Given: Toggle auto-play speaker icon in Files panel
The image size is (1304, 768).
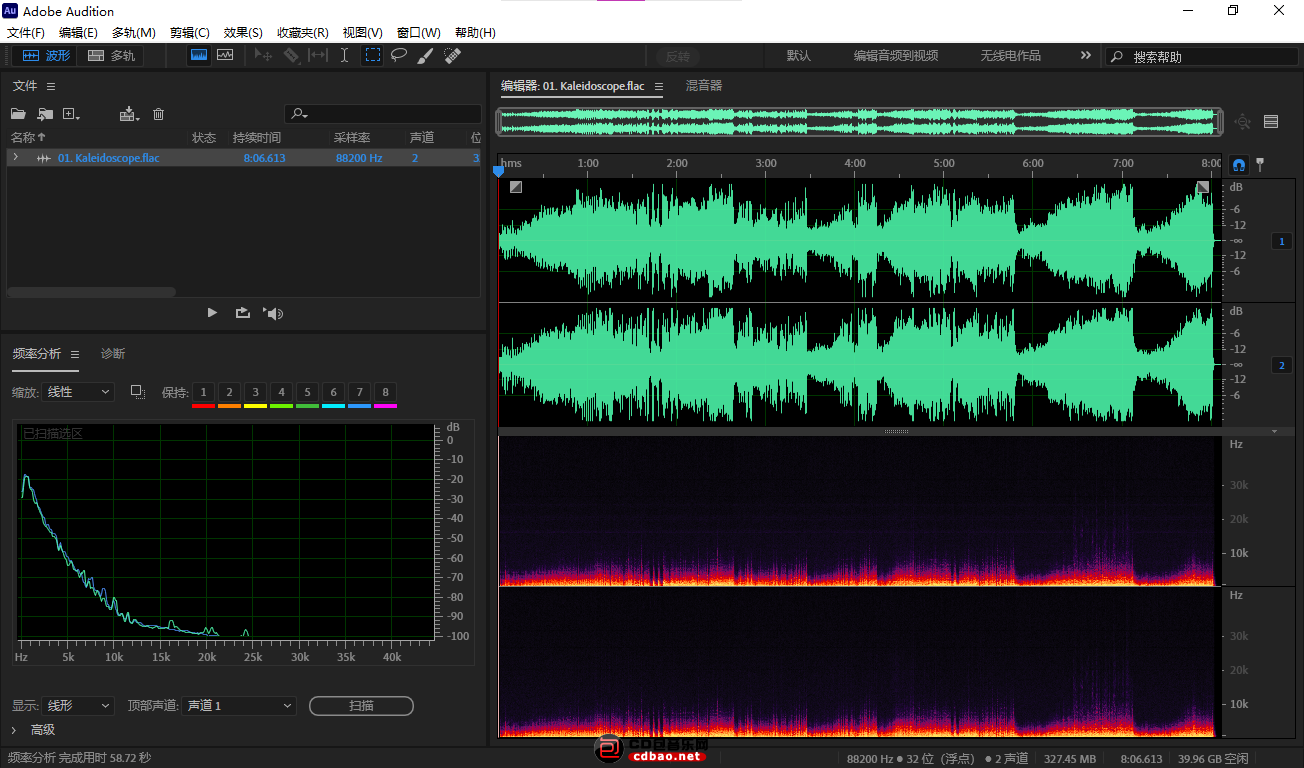Looking at the screenshot, I should point(273,313).
